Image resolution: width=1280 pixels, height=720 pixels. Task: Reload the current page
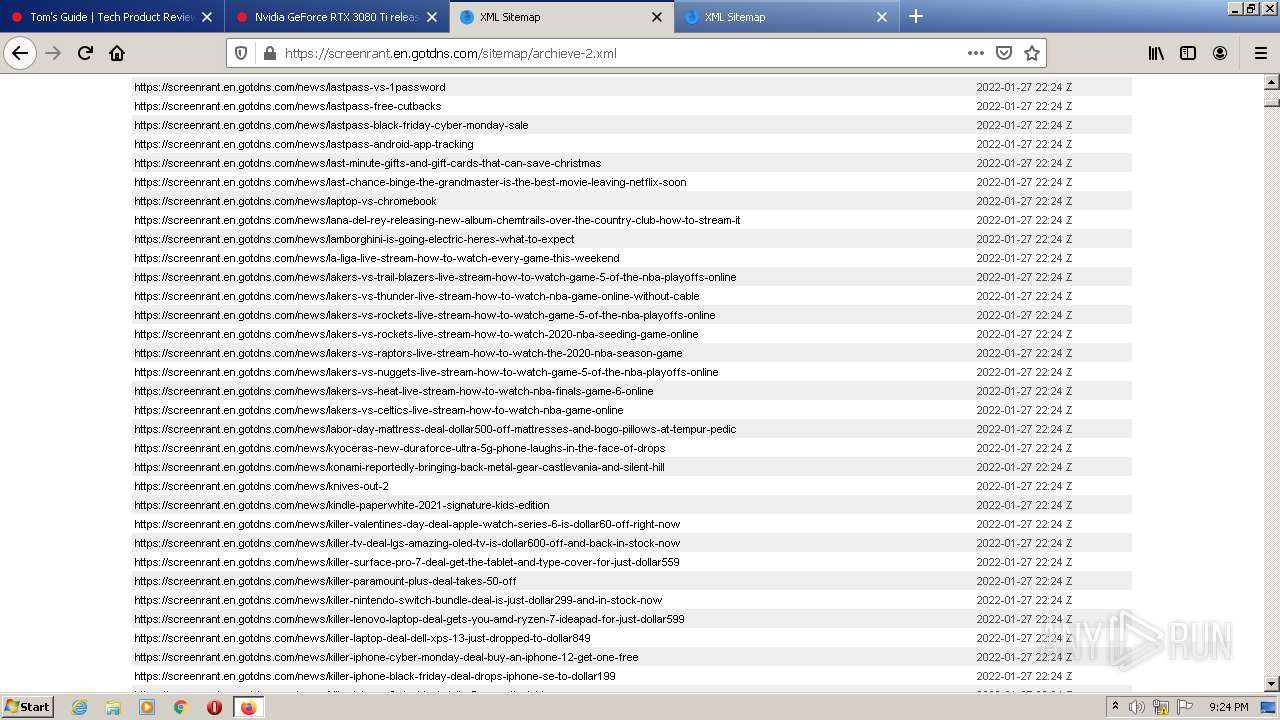tap(85, 53)
